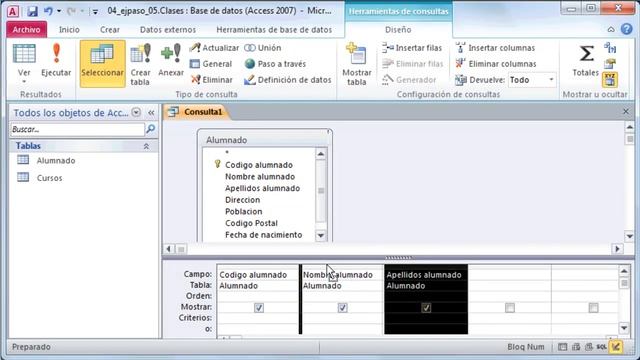Undo the last action
The height and width of the screenshot is (360, 640).
[x=48, y=11]
